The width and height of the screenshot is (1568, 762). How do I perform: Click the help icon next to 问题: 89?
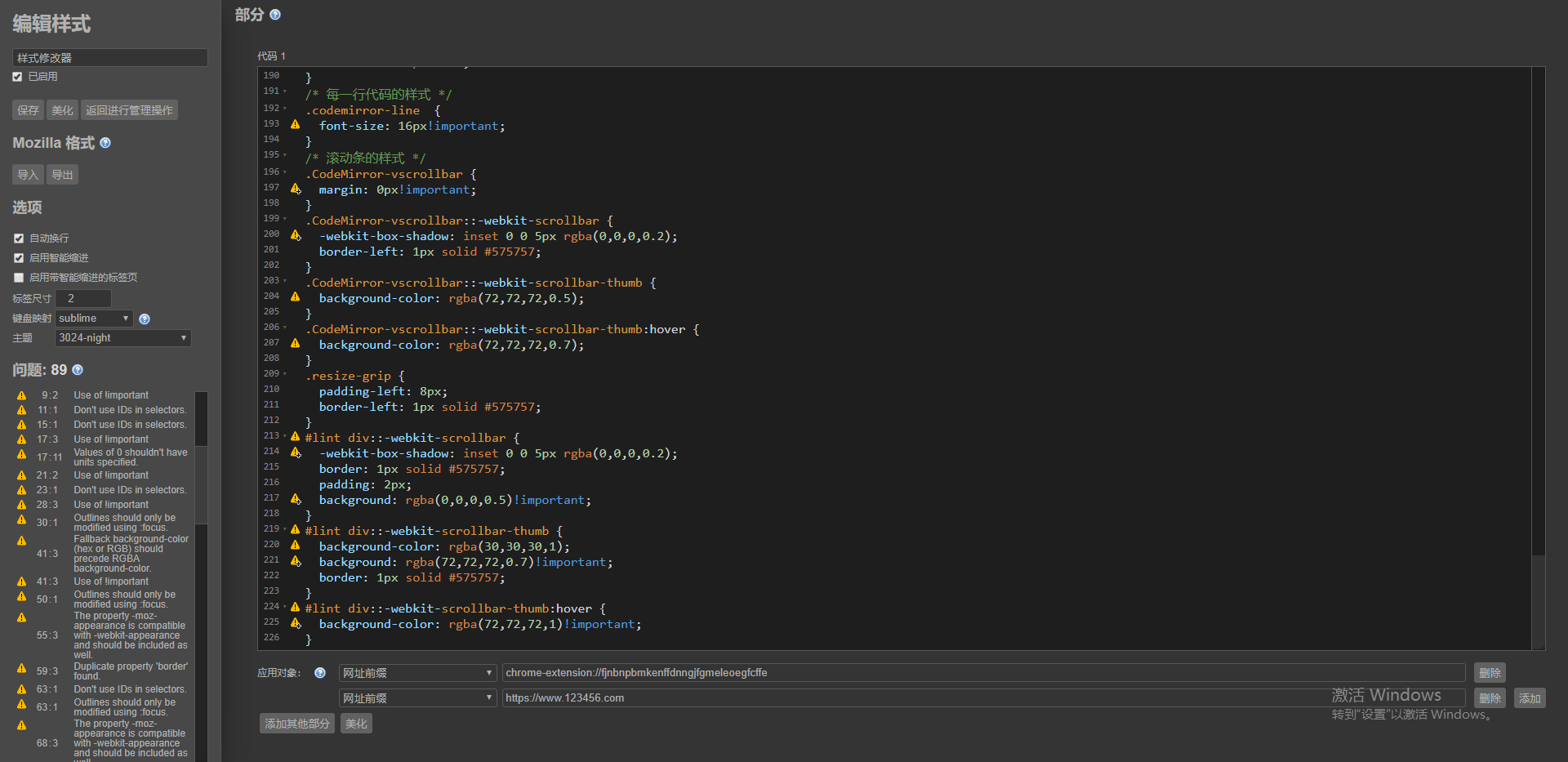[x=78, y=370]
